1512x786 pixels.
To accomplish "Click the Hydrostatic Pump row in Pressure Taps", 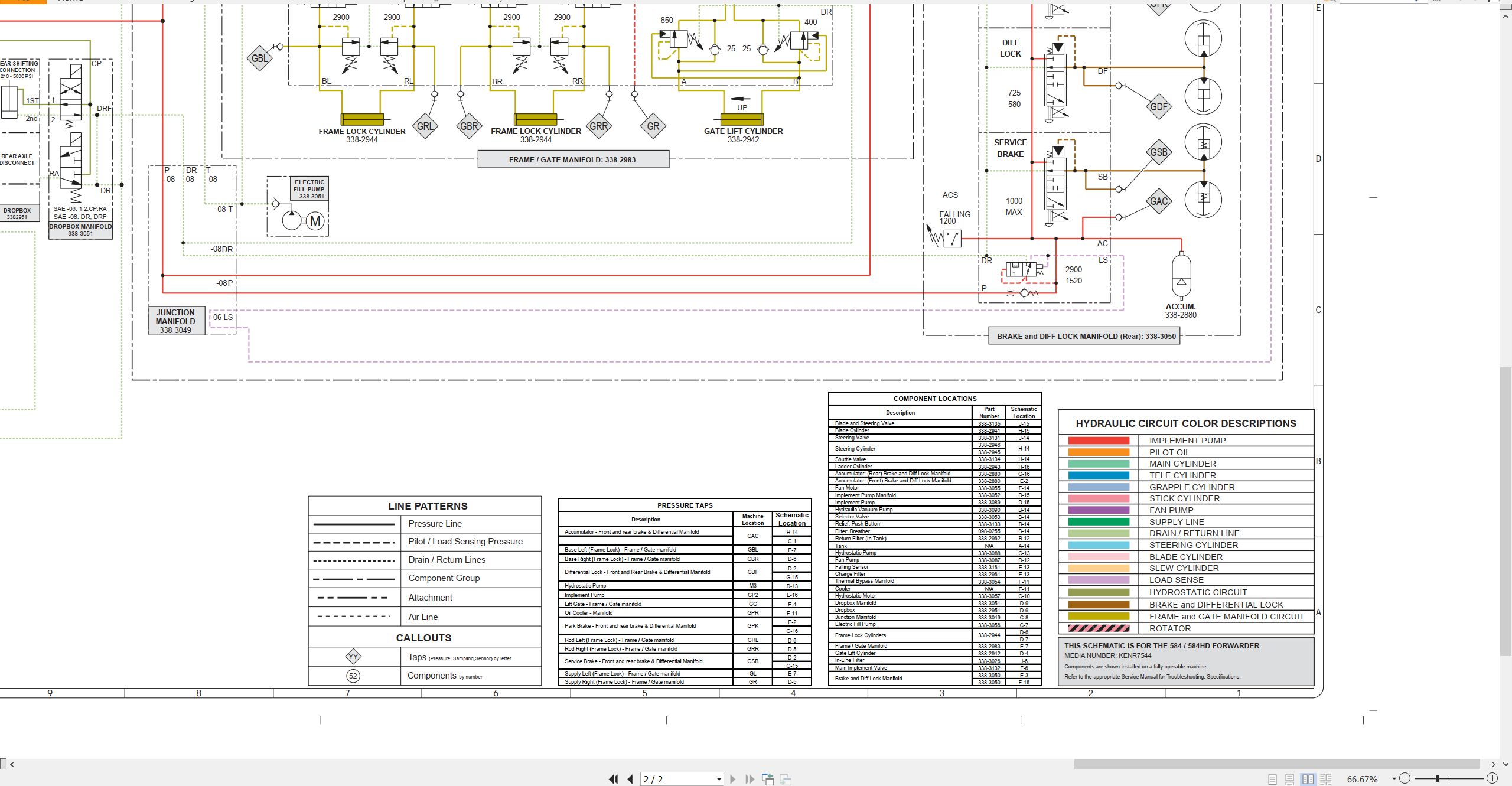I will [685, 586].
